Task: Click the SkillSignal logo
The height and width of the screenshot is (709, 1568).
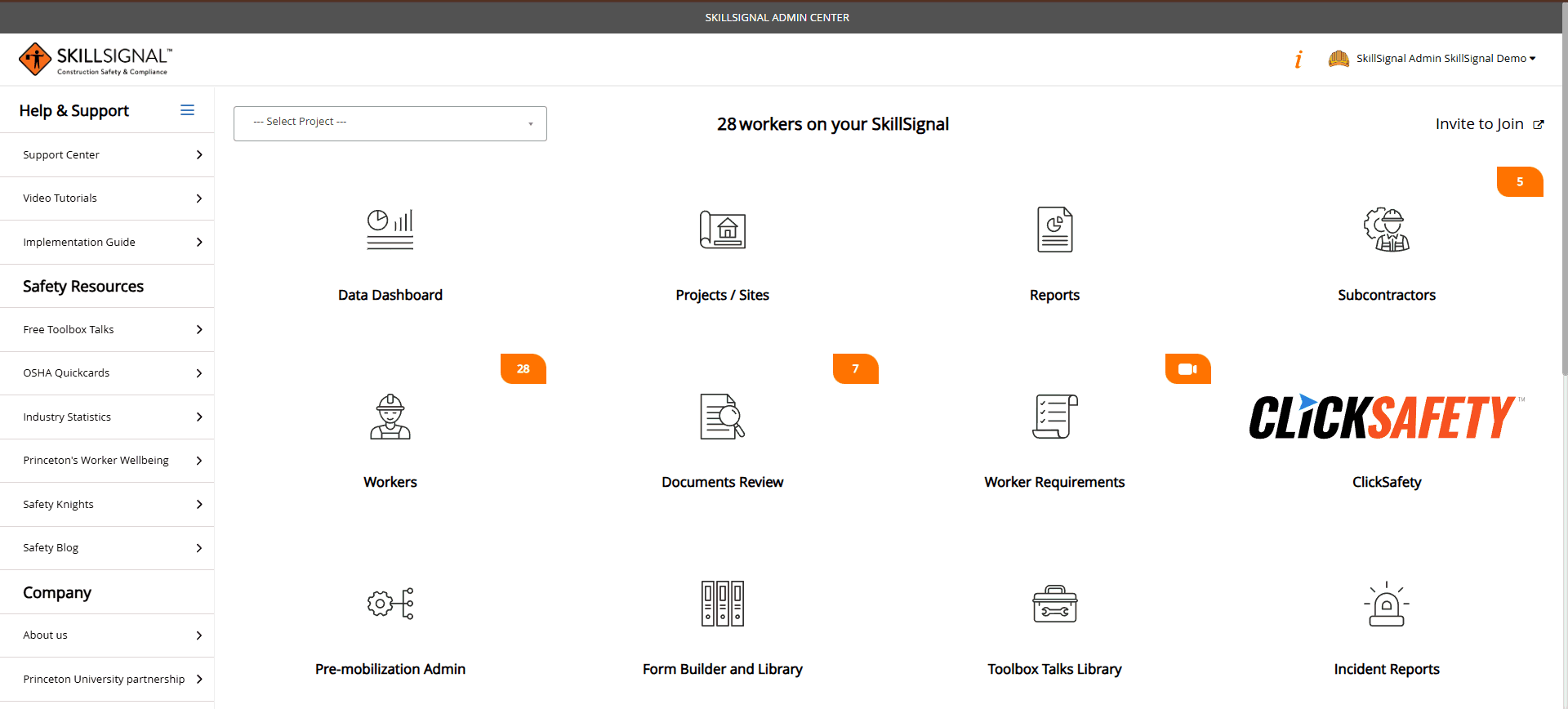Action: point(96,60)
